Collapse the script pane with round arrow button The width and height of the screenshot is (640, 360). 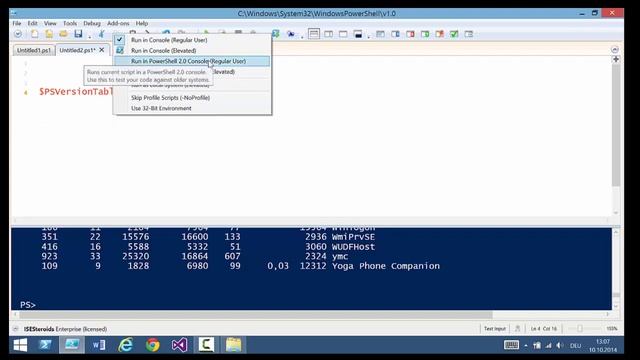pos(615,49)
